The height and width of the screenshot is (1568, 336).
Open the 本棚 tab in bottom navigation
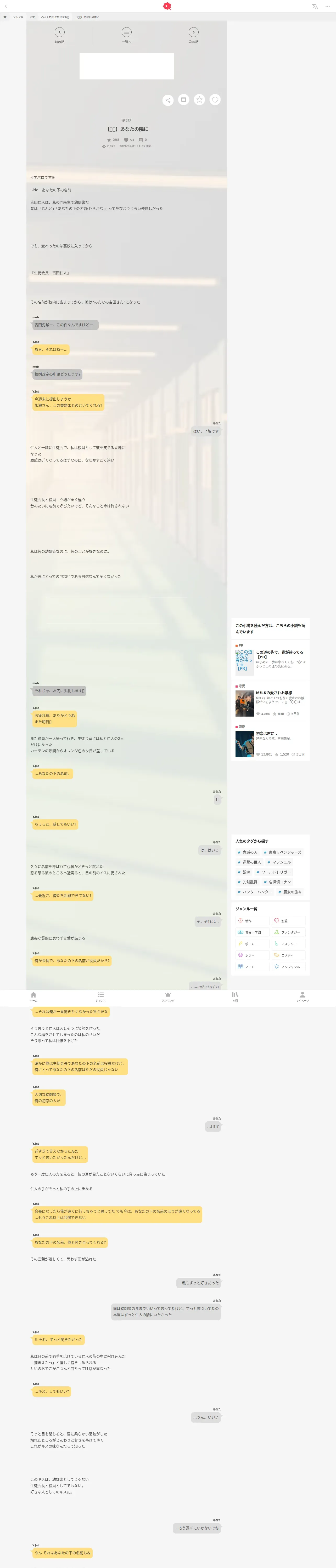pos(235,996)
